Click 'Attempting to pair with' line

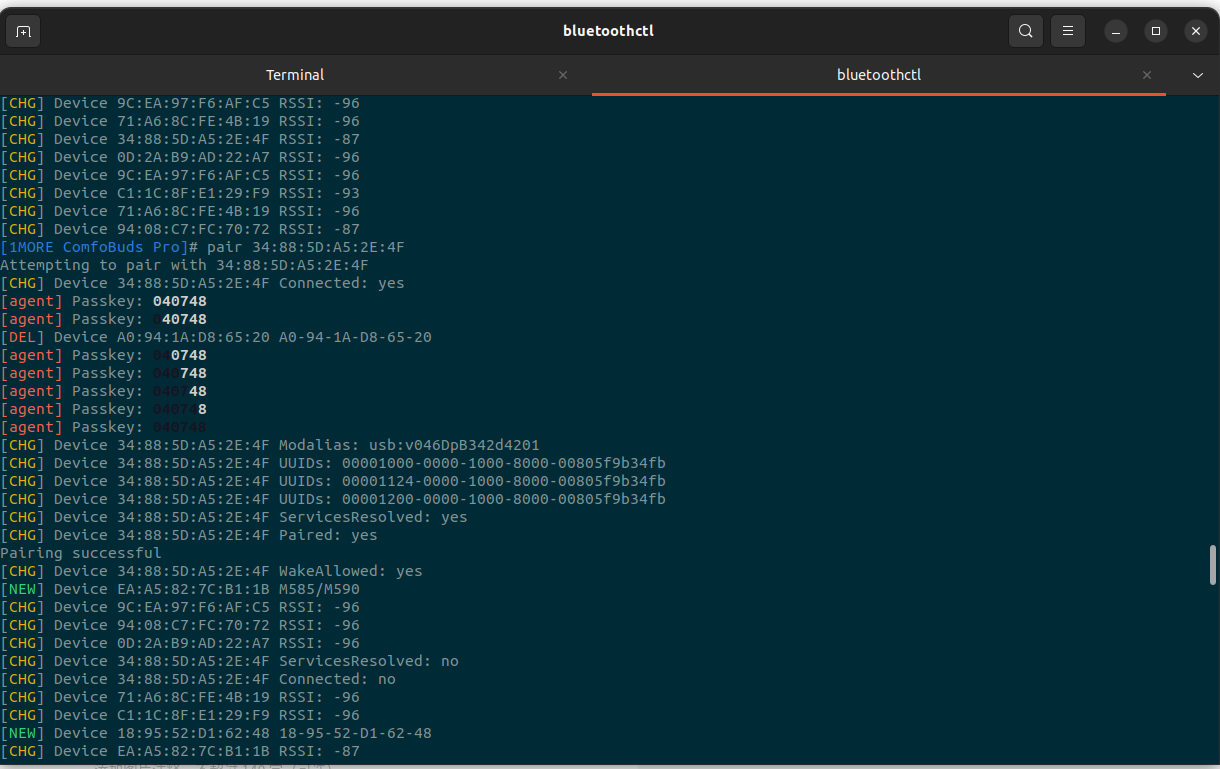pyautogui.click(x=184, y=265)
